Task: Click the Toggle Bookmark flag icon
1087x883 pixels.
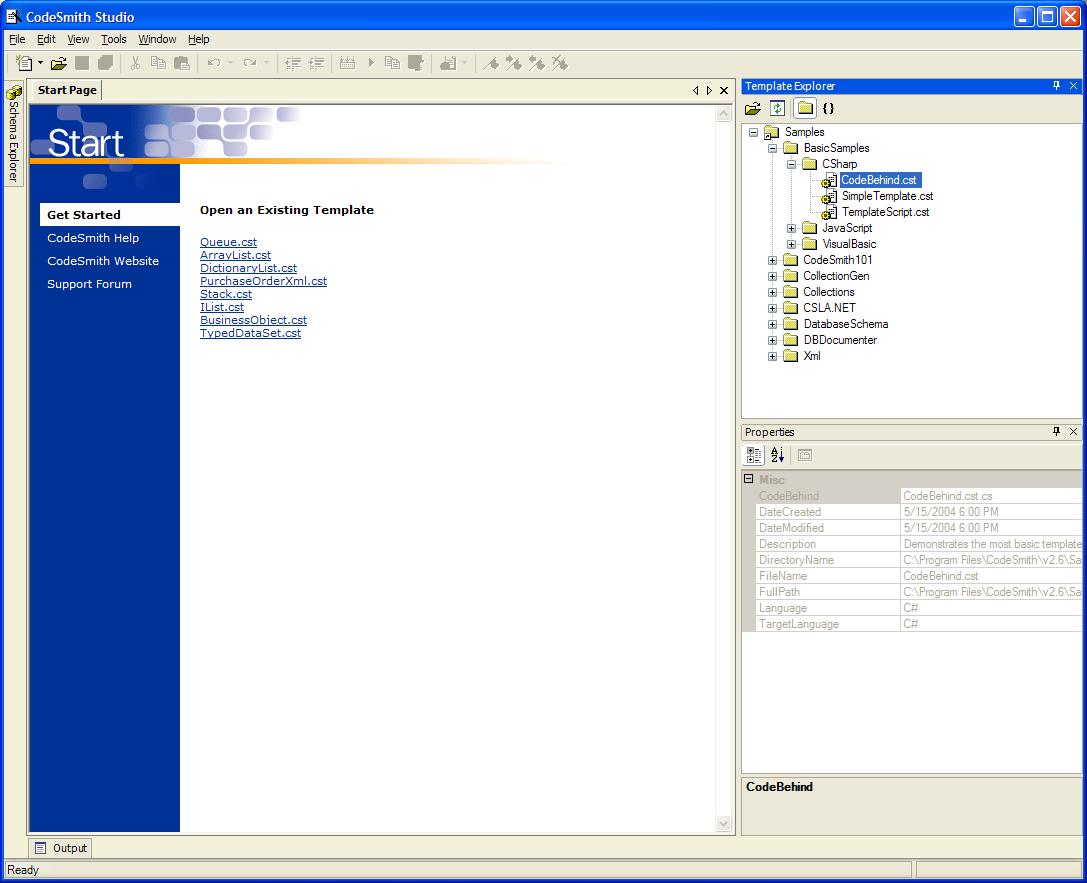Action: tap(491, 64)
